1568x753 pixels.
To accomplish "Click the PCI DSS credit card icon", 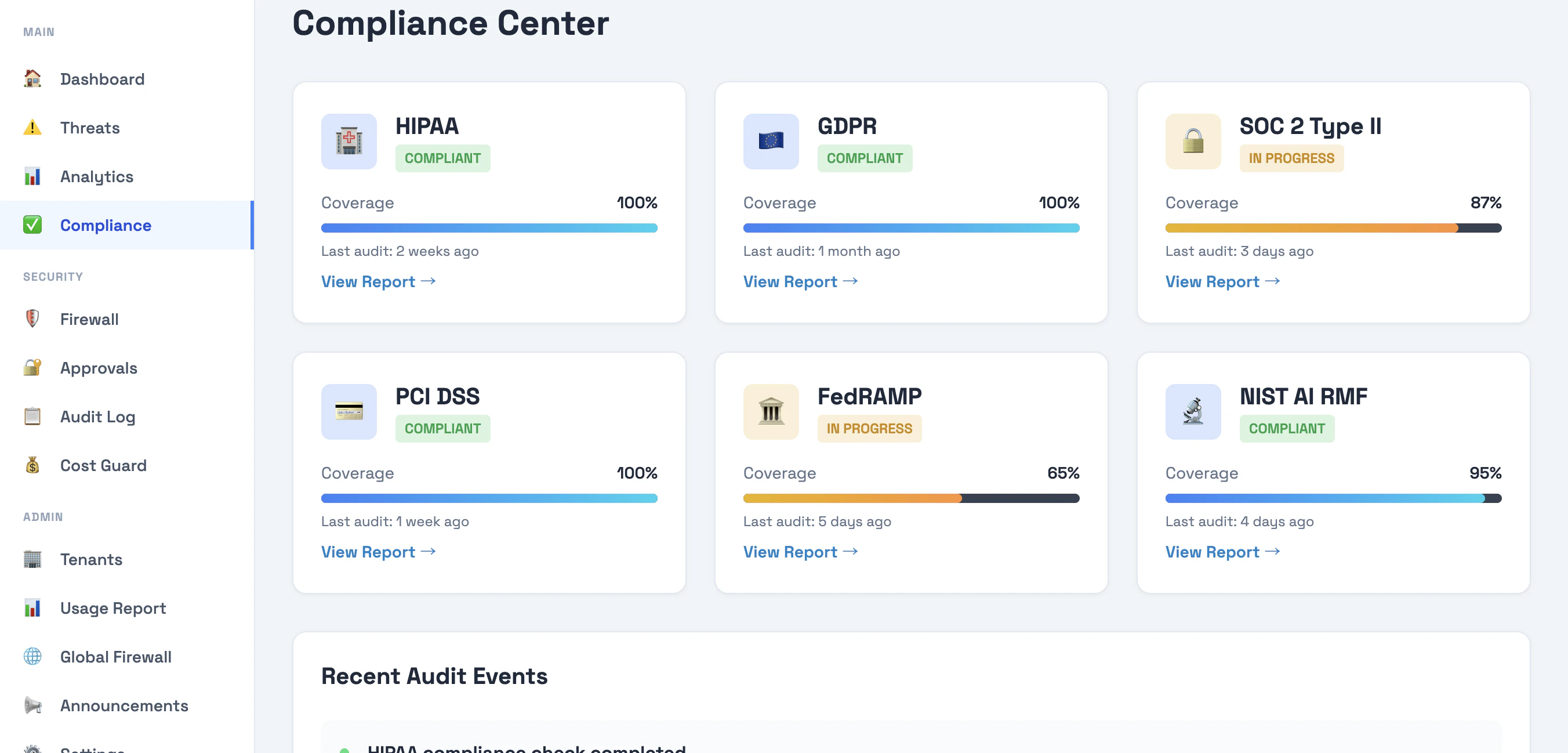I will coord(349,411).
